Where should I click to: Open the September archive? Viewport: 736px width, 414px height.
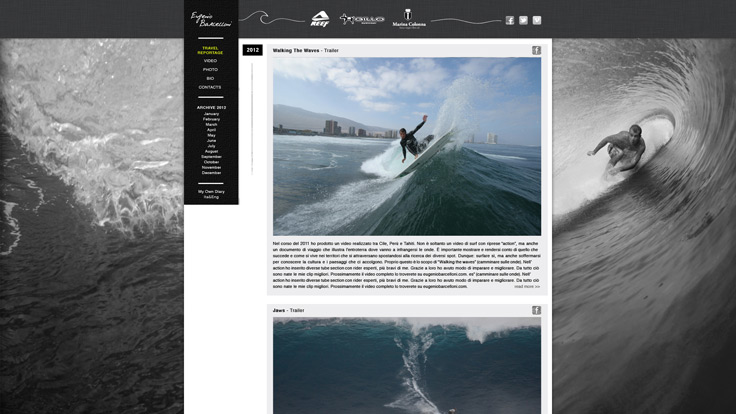(x=211, y=157)
